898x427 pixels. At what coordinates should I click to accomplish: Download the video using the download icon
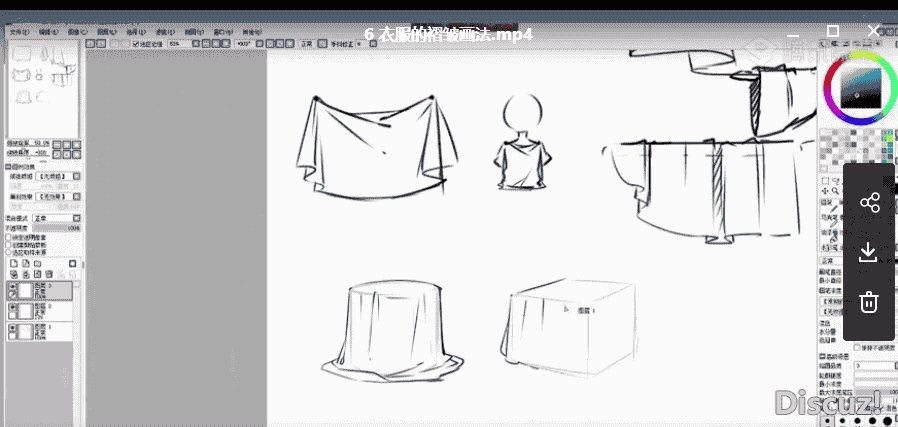(869, 252)
